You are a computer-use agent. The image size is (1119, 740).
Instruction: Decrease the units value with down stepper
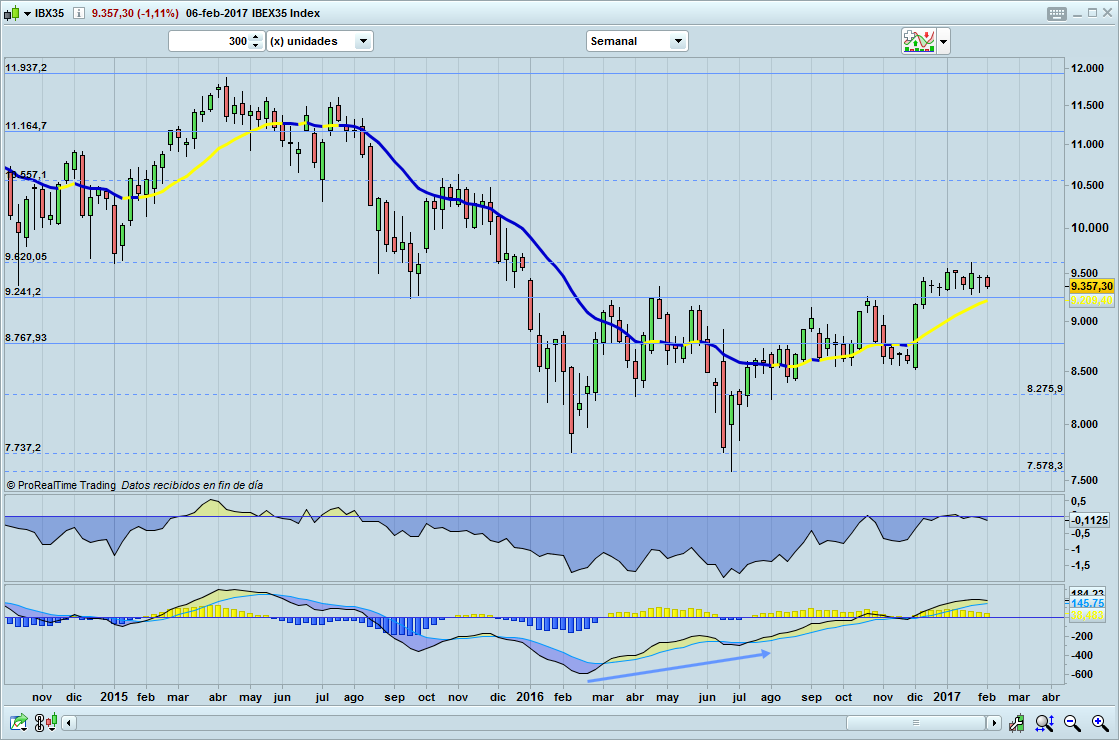pyautogui.click(x=255, y=46)
